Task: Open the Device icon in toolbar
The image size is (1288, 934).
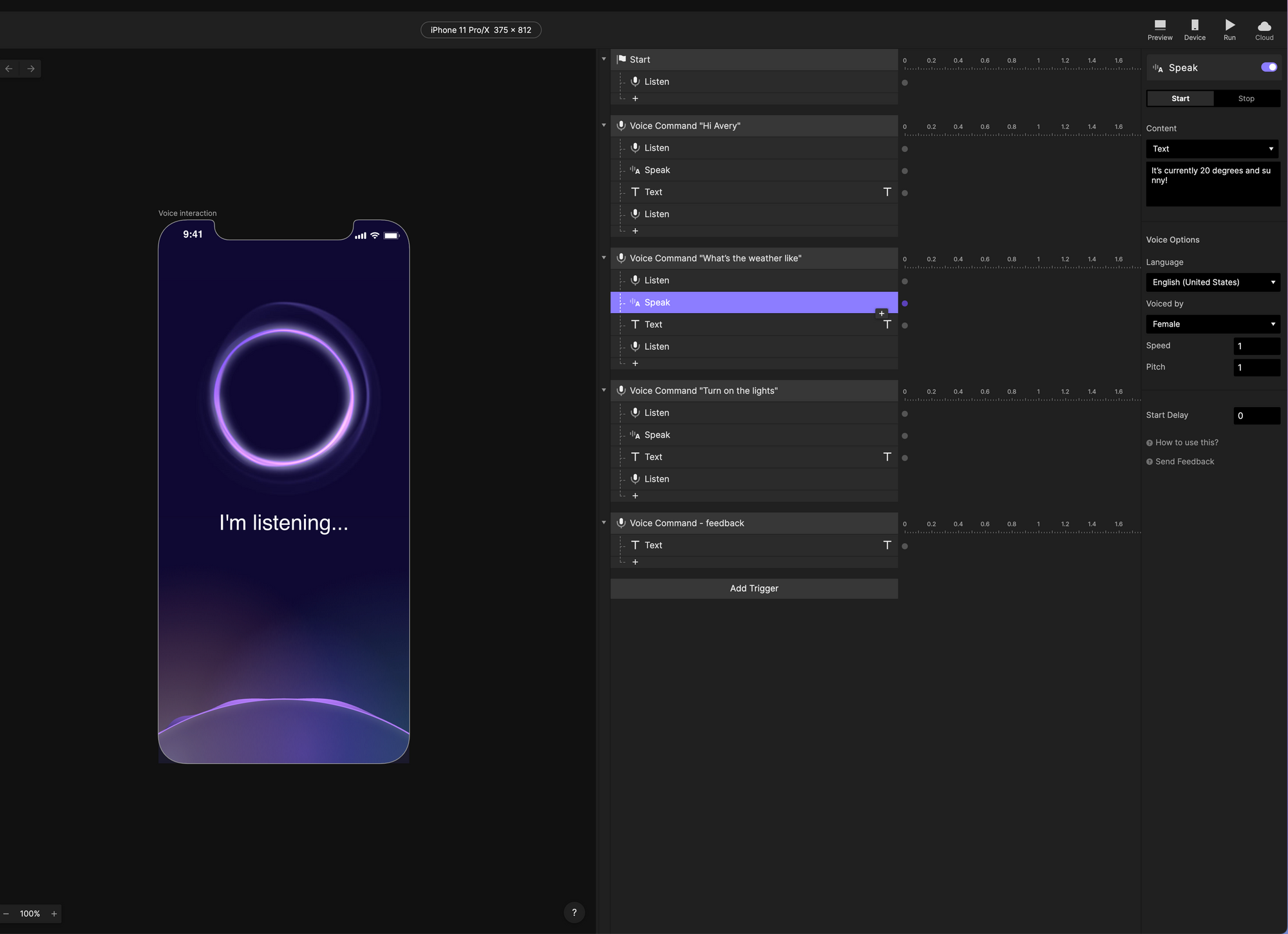Action: 1195,25
